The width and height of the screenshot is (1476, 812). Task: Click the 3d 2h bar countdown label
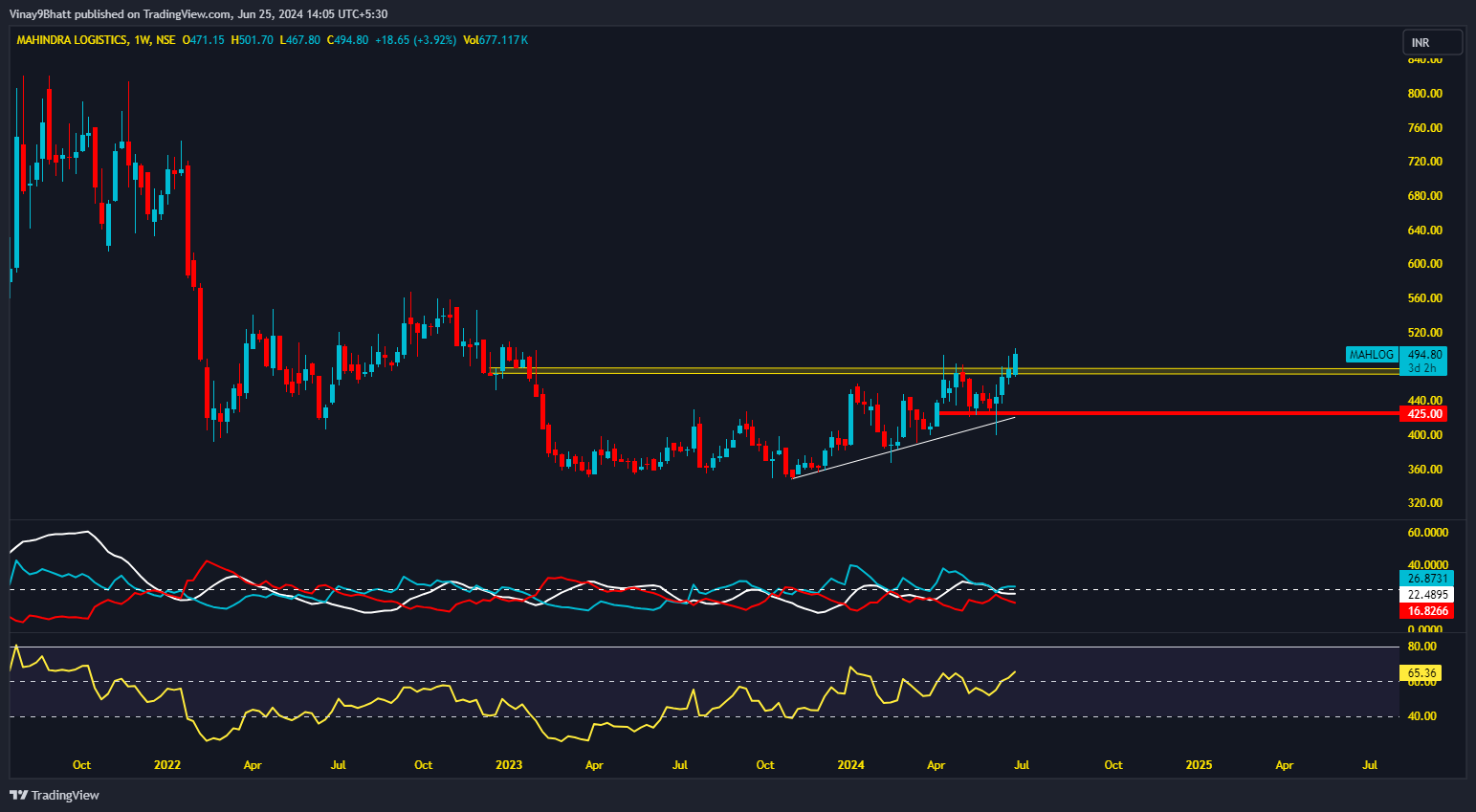pyautogui.click(x=1424, y=368)
